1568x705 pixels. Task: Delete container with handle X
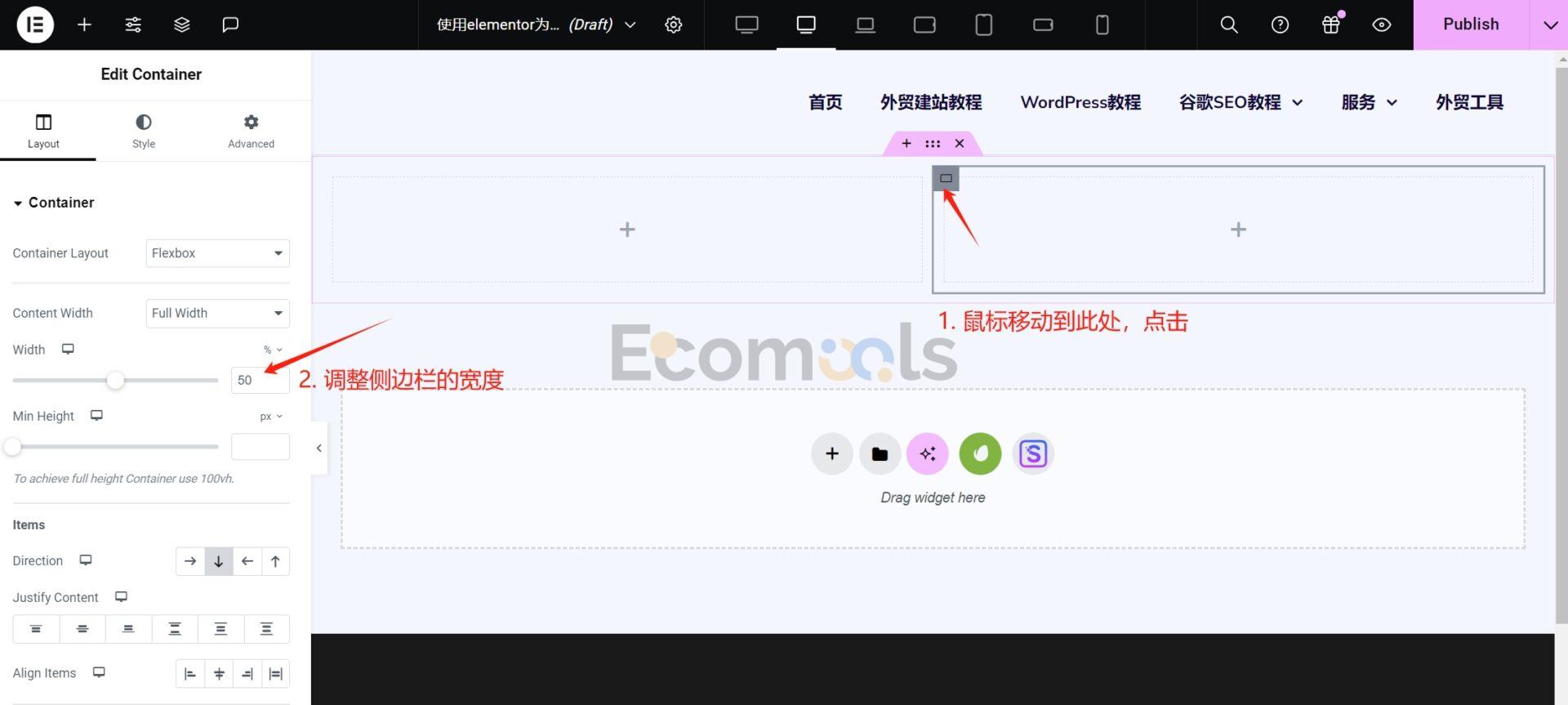click(960, 144)
